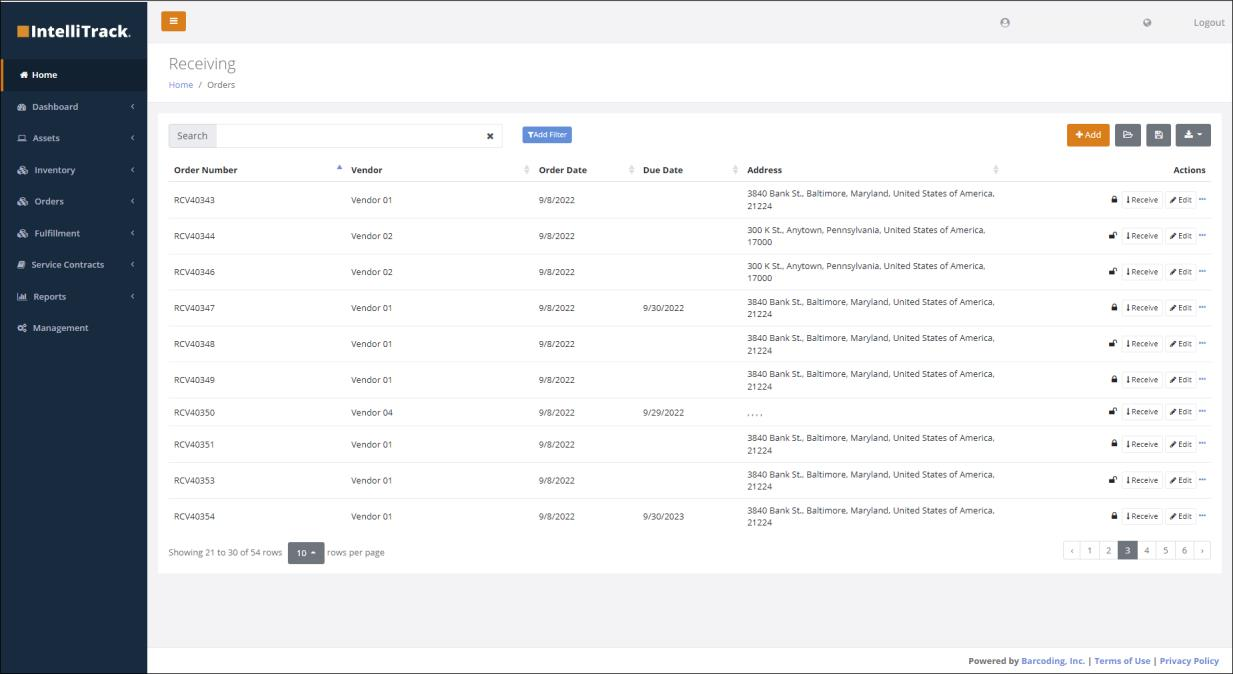Go to page 4 in pagination
Viewport: 1233px width, 674px height.
pyautogui.click(x=1147, y=551)
